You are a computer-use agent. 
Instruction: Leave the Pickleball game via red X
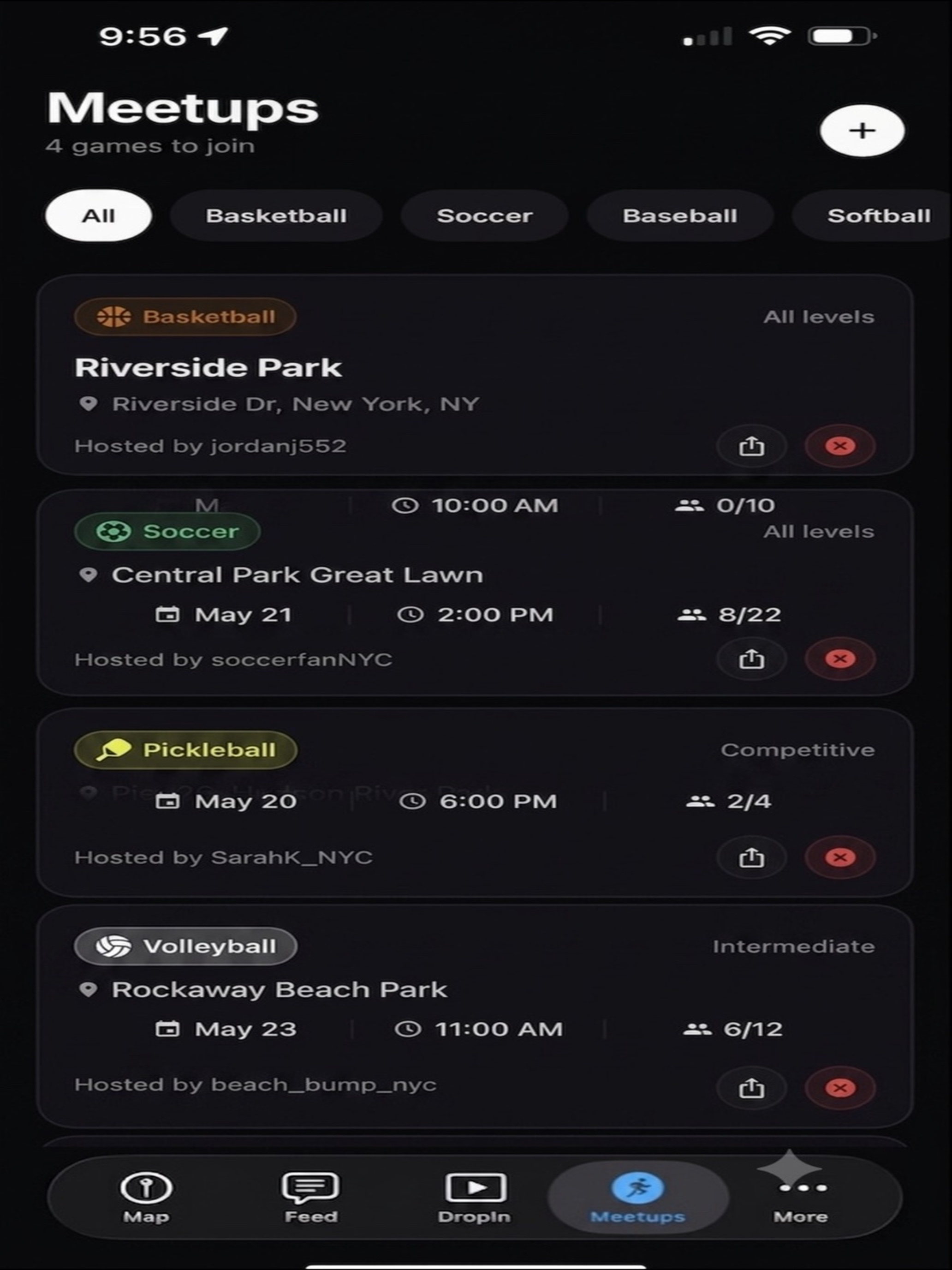(840, 857)
